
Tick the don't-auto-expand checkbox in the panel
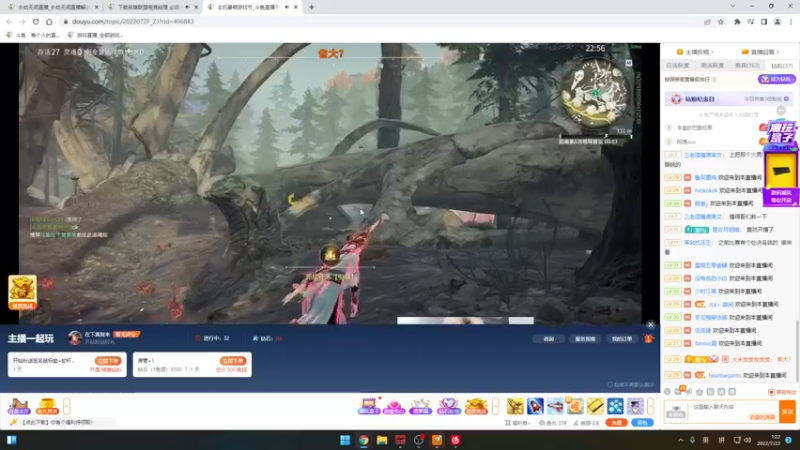(610, 384)
